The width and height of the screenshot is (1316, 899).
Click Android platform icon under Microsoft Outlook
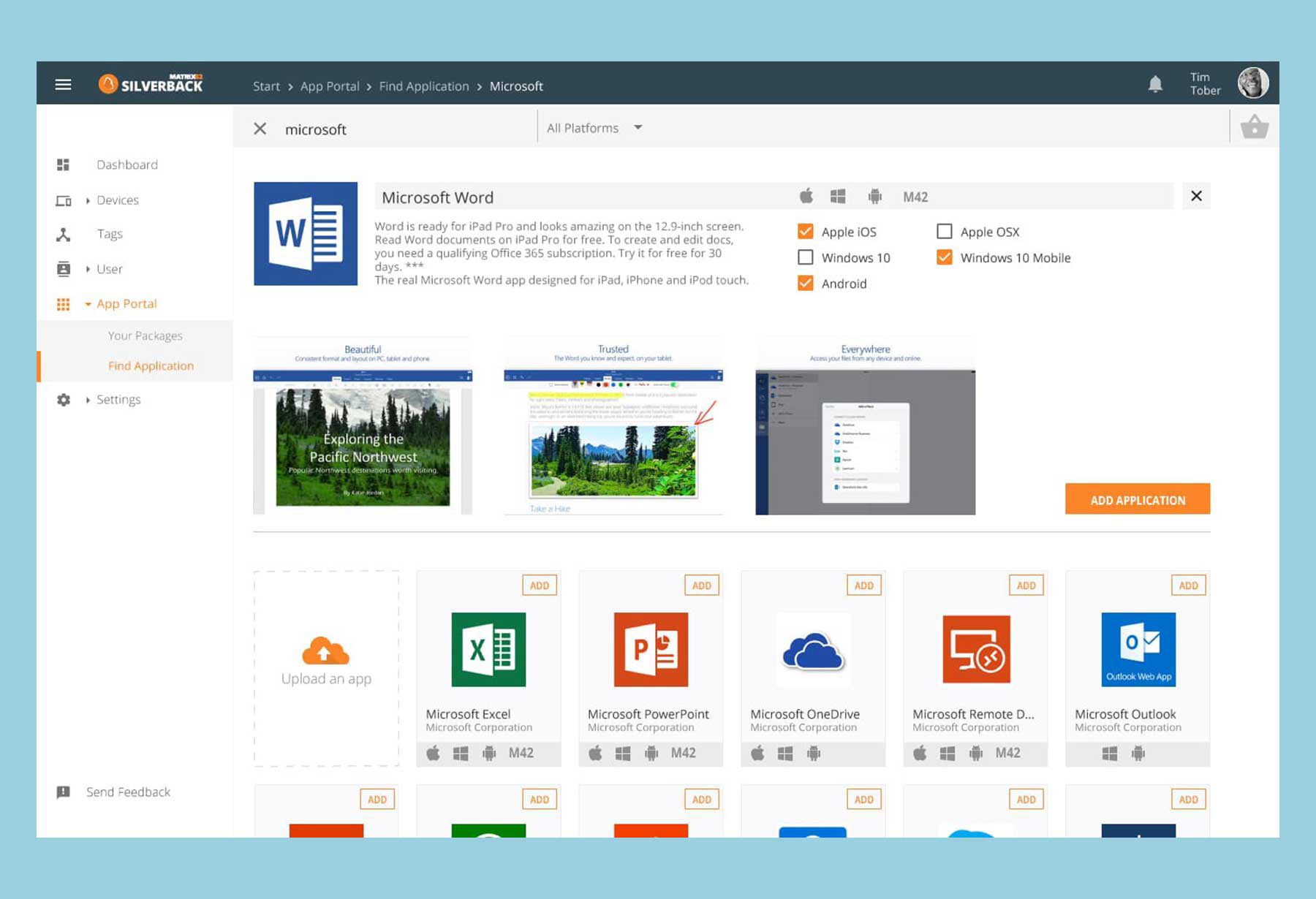pos(1138,753)
